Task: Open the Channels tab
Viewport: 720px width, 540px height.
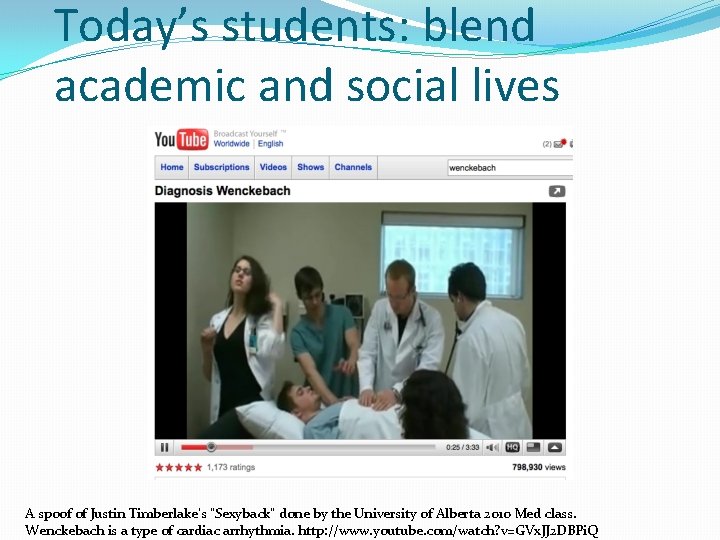Action: click(353, 167)
